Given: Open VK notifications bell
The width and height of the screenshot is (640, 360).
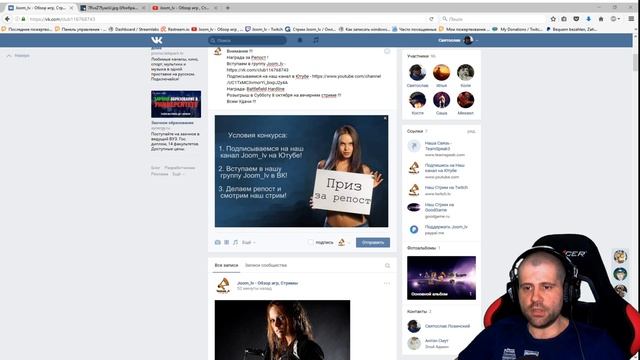Looking at the screenshot, I should pyautogui.click(x=300, y=40).
